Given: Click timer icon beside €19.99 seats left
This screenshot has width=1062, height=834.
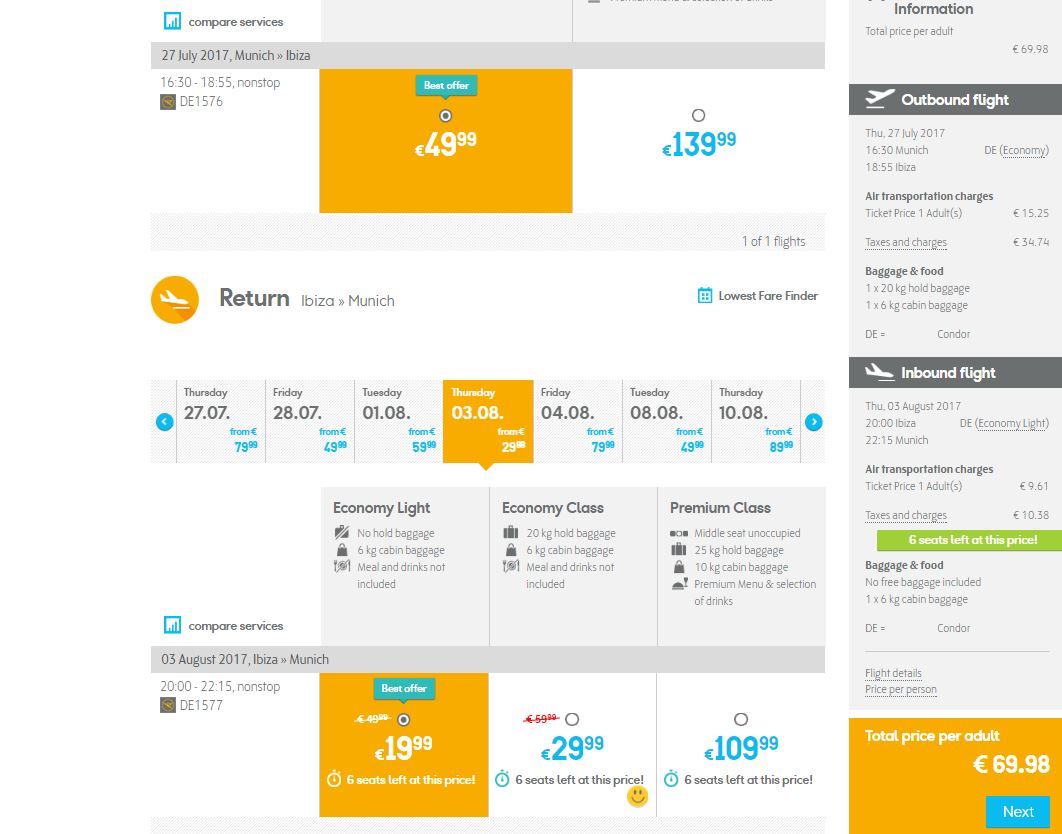Looking at the screenshot, I should 334,779.
